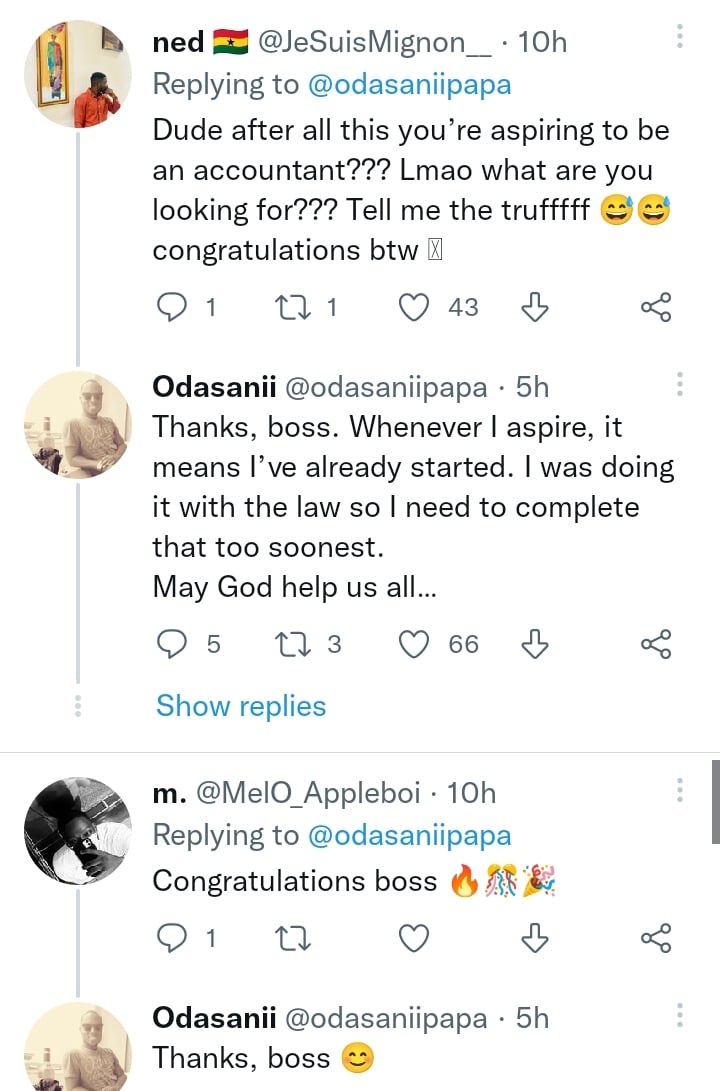Open more options on Odasanii's law tweet

pos(680,384)
